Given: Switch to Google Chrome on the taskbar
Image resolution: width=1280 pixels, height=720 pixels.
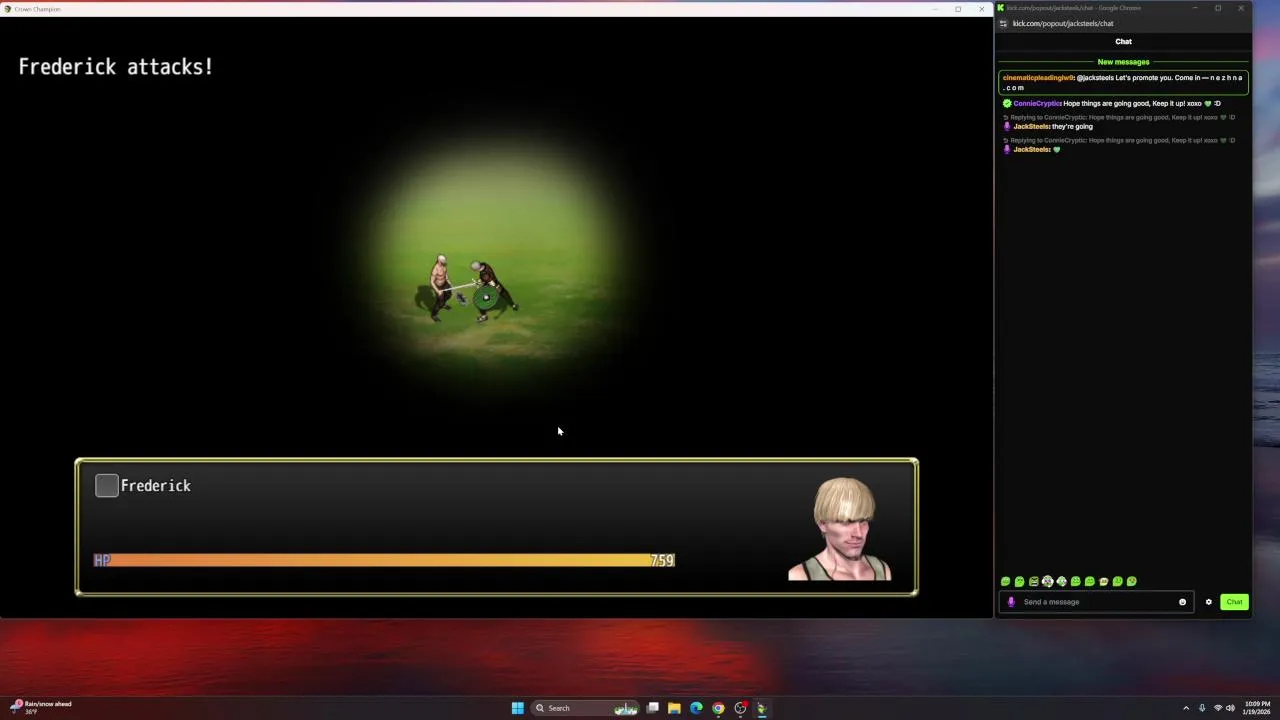Looking at the screenshot, I should click(718, 708).
